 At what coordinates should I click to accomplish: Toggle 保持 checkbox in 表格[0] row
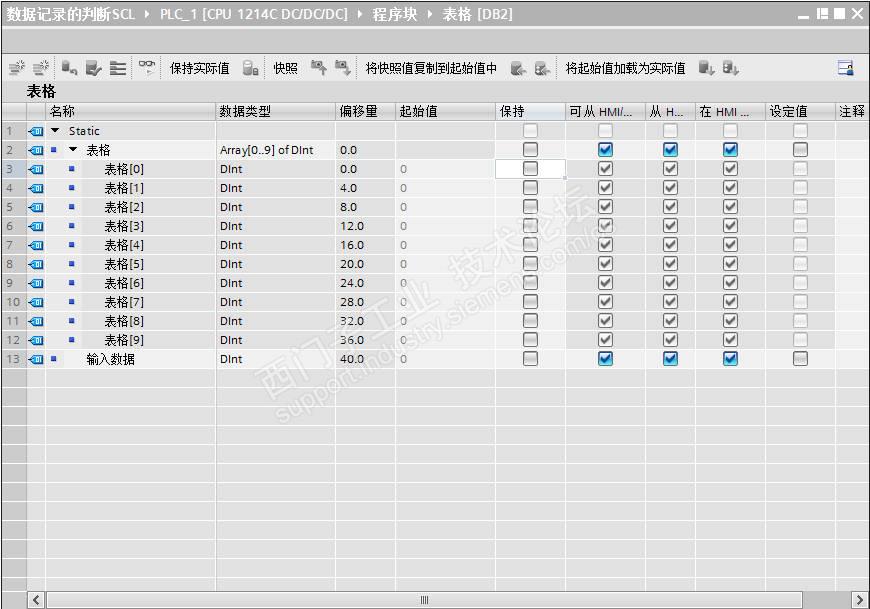point(530,169)
